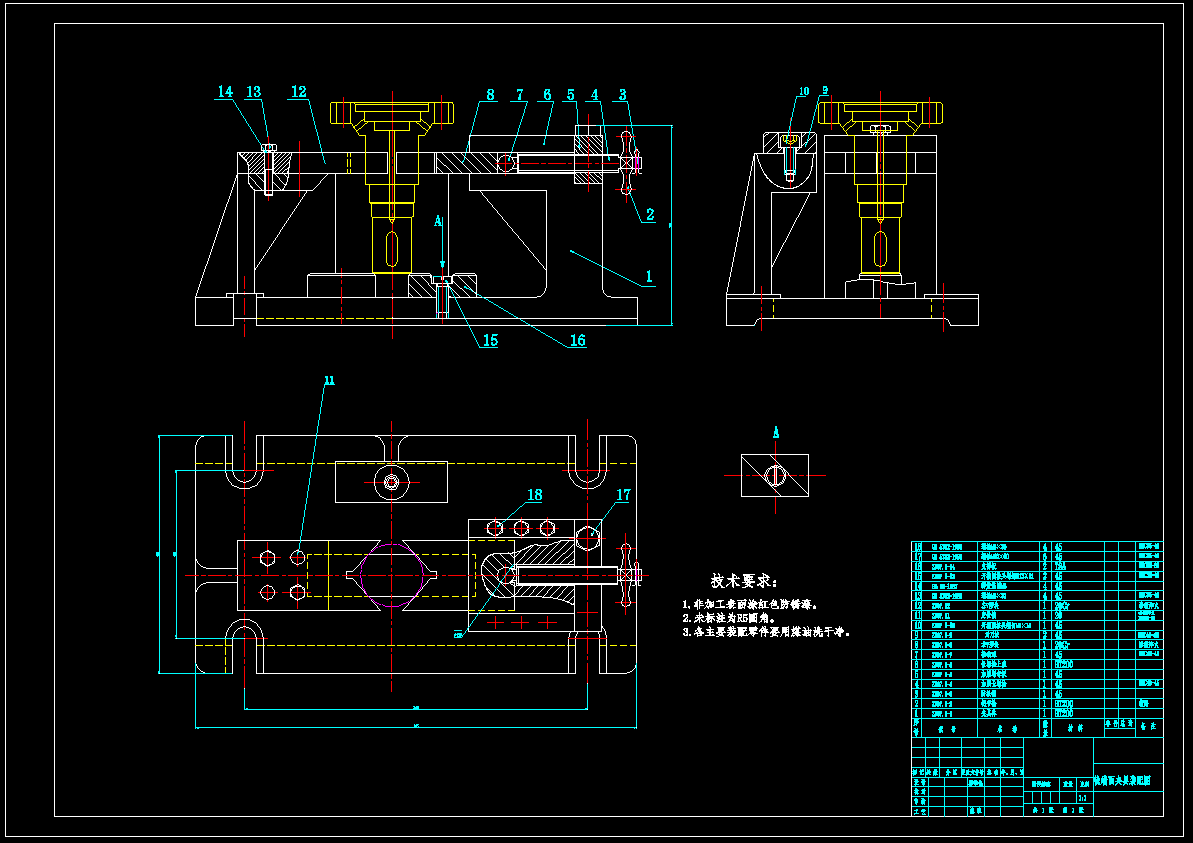
Task: Select part balloon number 13
Action: pyautogui.click(x=253, y=92)
